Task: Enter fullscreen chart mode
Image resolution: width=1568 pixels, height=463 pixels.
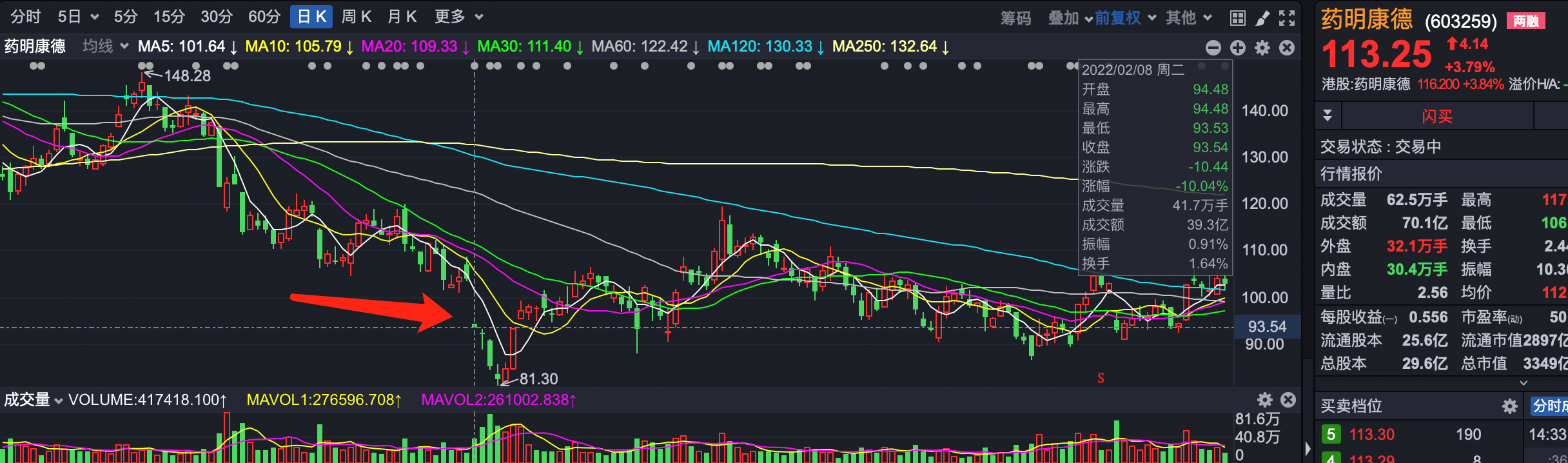Action: point(1287,17)
